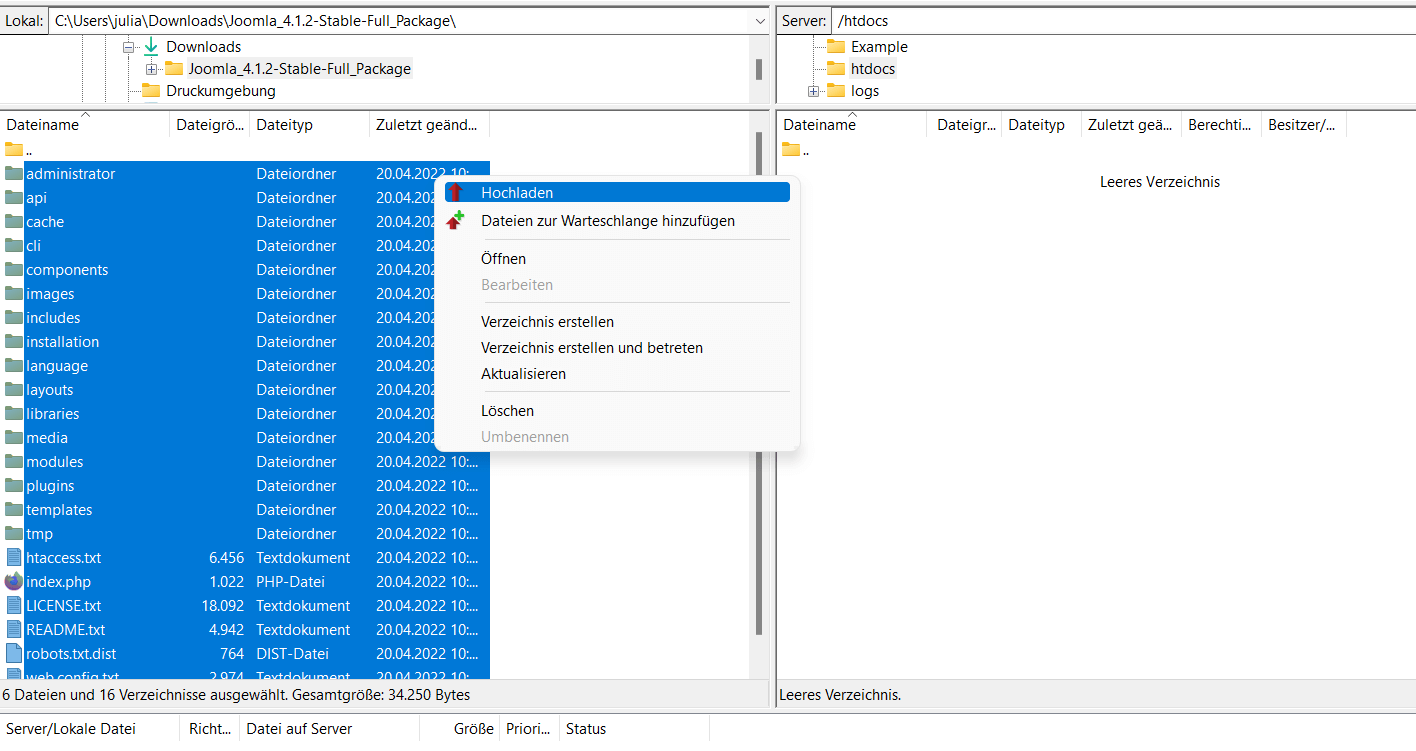
Task: Click the htaccess.txt document icon
Action: [x=14, y=557]
